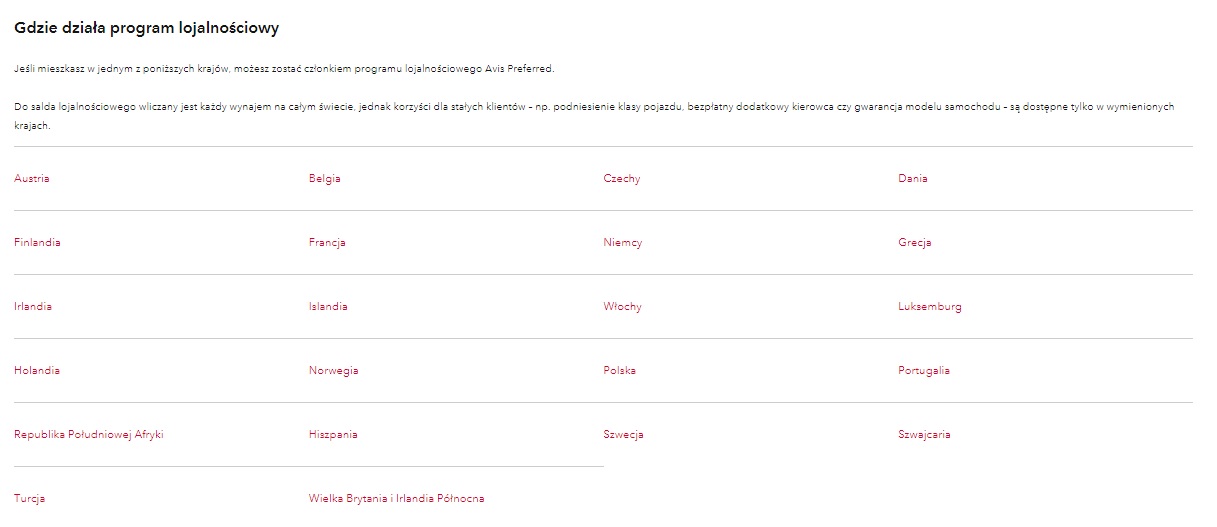The height and width of the screenshot is (527, 1217).
Task: Choose the Islandia link
Action: click(328, 307)
